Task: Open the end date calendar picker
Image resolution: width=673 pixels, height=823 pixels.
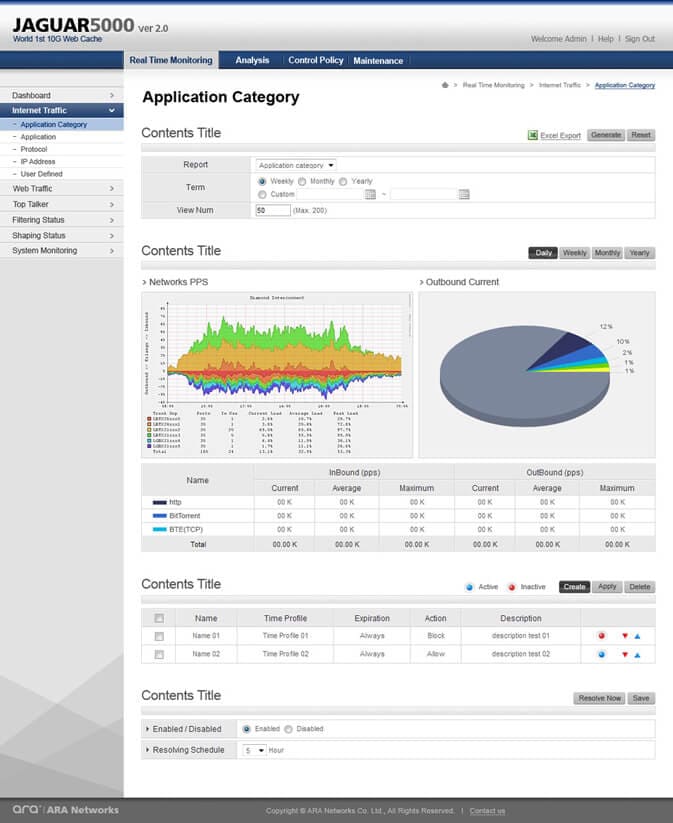Action: (x=464, y=194)
